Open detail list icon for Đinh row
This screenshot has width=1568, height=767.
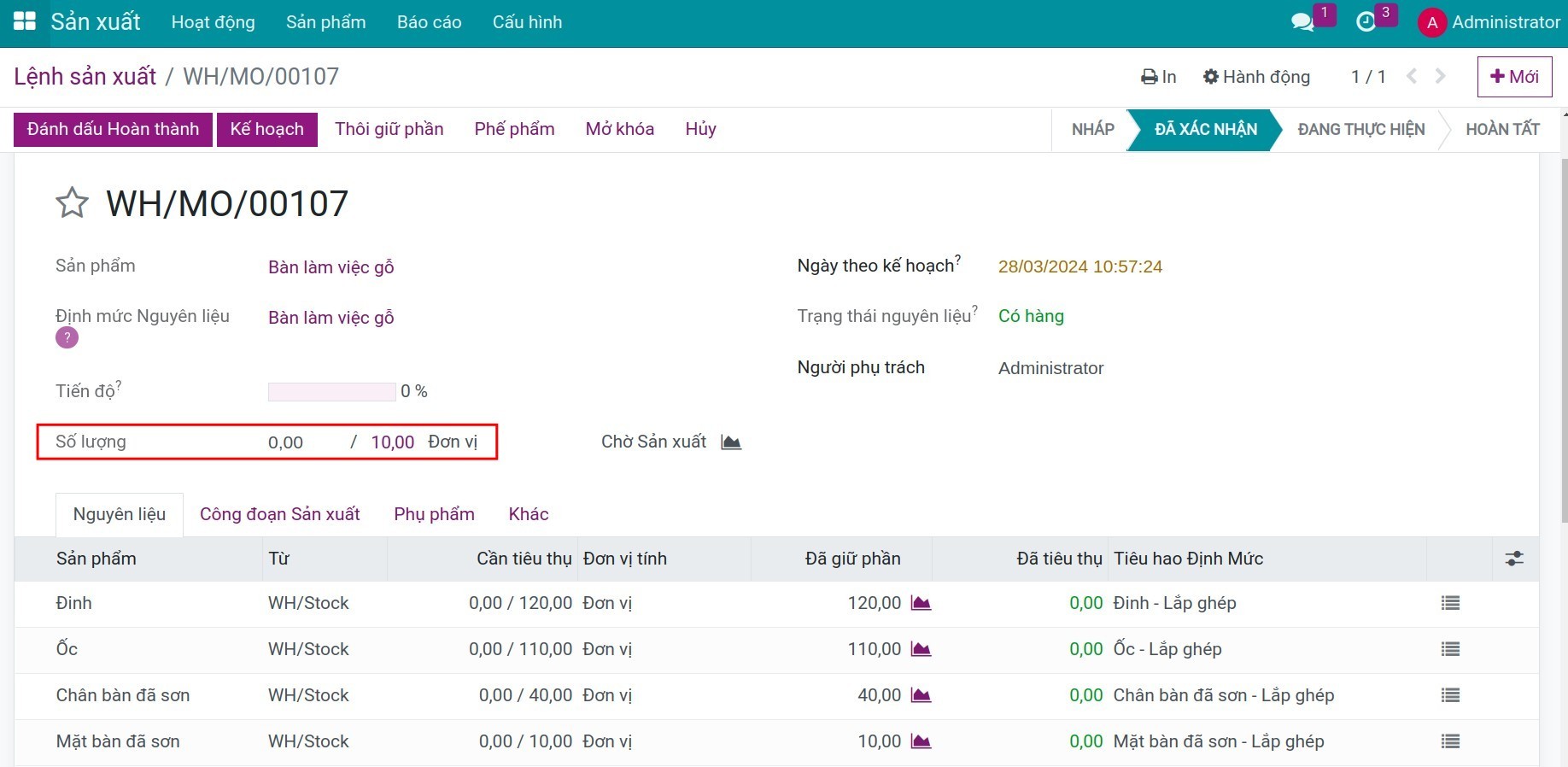pos(1450,603)
